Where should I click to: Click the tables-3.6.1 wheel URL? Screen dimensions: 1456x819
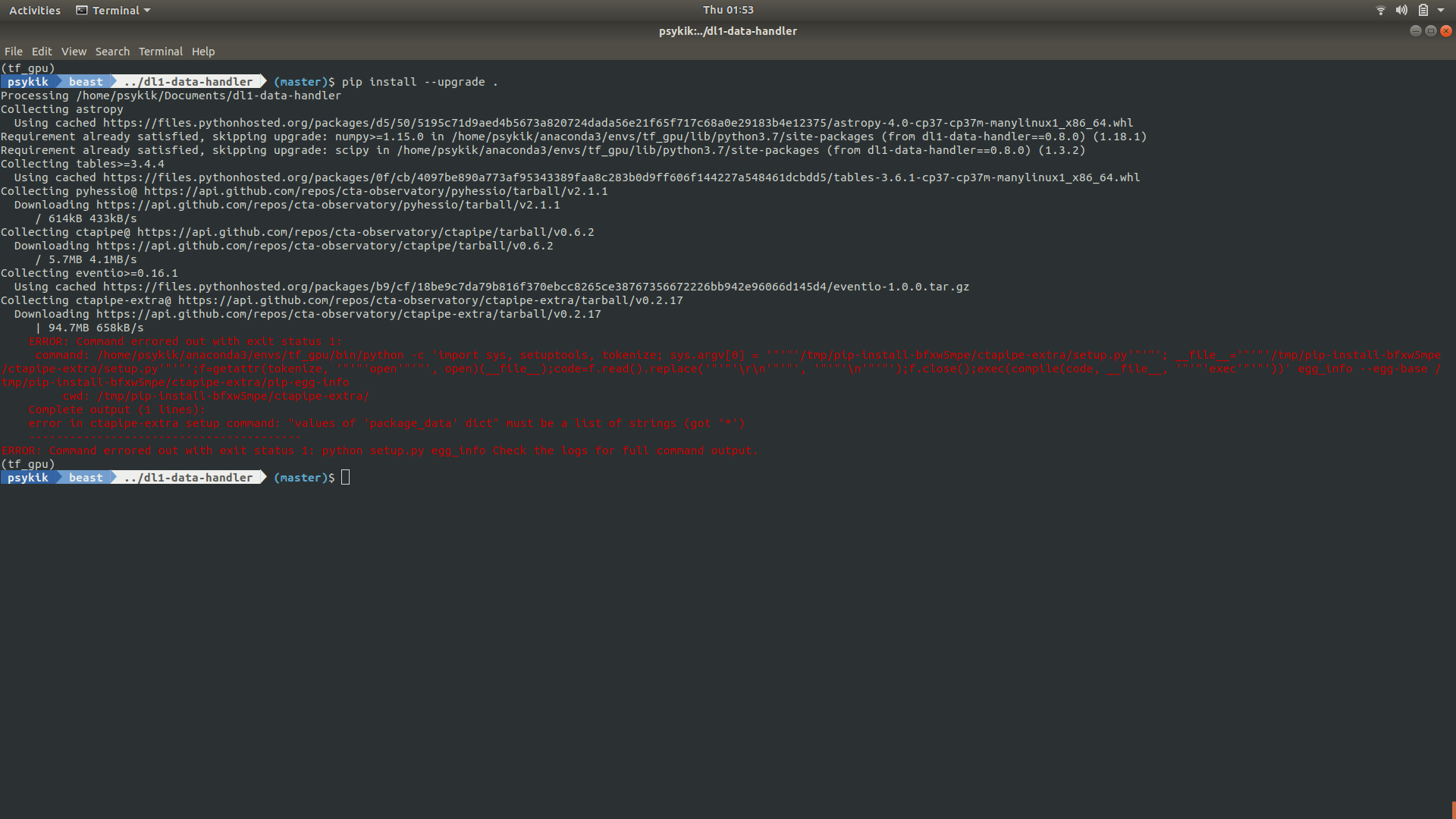621,177
